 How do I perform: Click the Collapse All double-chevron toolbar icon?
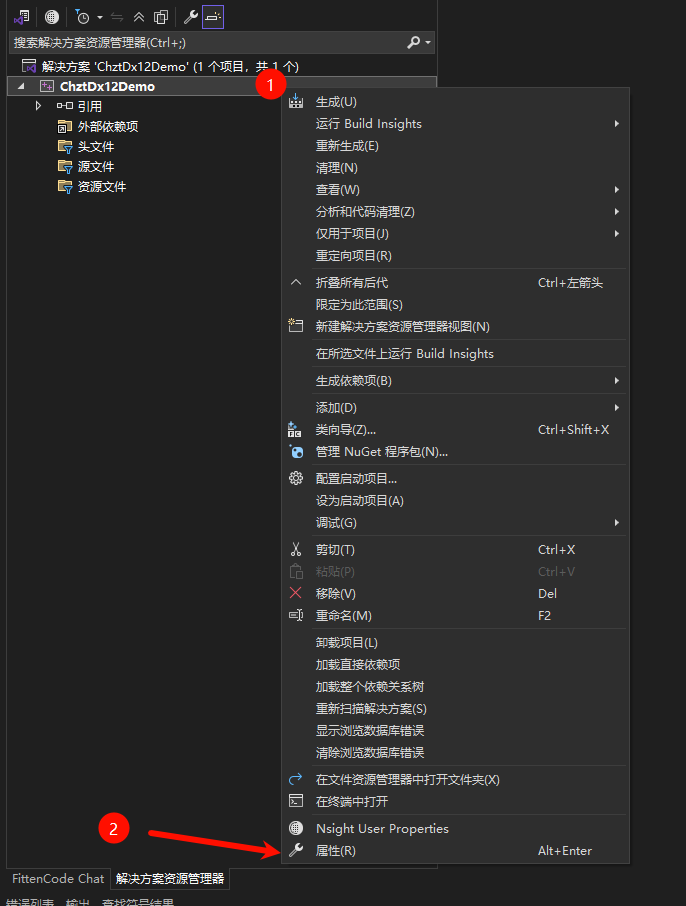[x=139, y=17]
